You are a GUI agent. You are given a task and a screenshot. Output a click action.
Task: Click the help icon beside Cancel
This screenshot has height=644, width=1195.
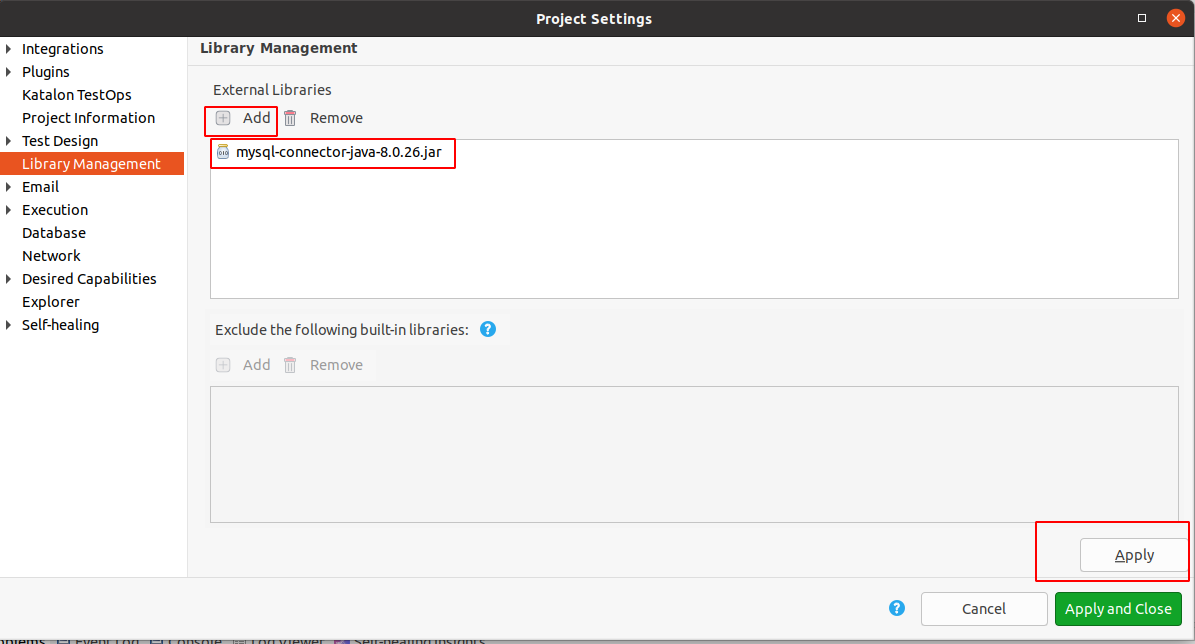click(x=897, y=608)
